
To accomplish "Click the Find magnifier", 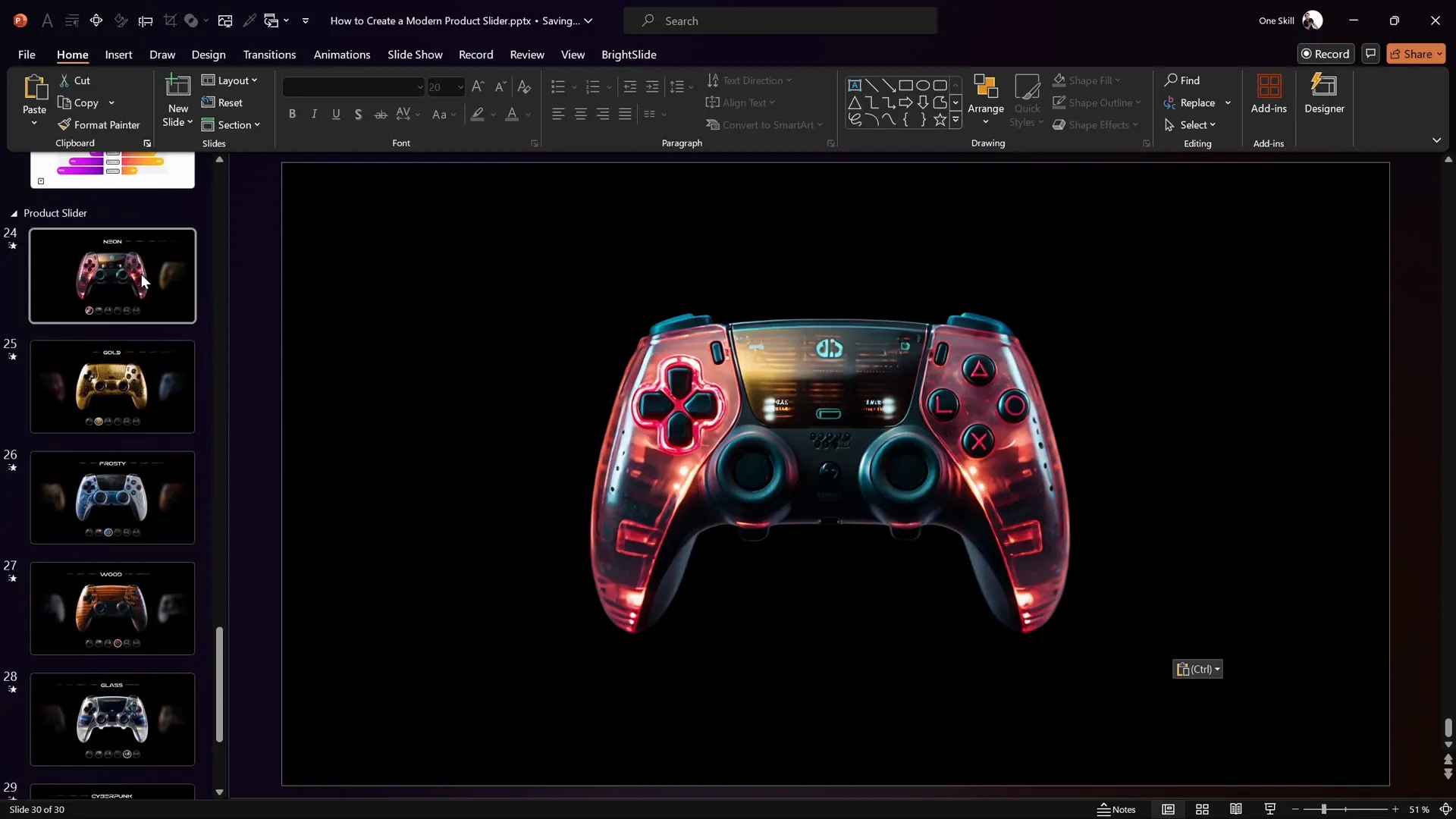I will pos(1182,80).
